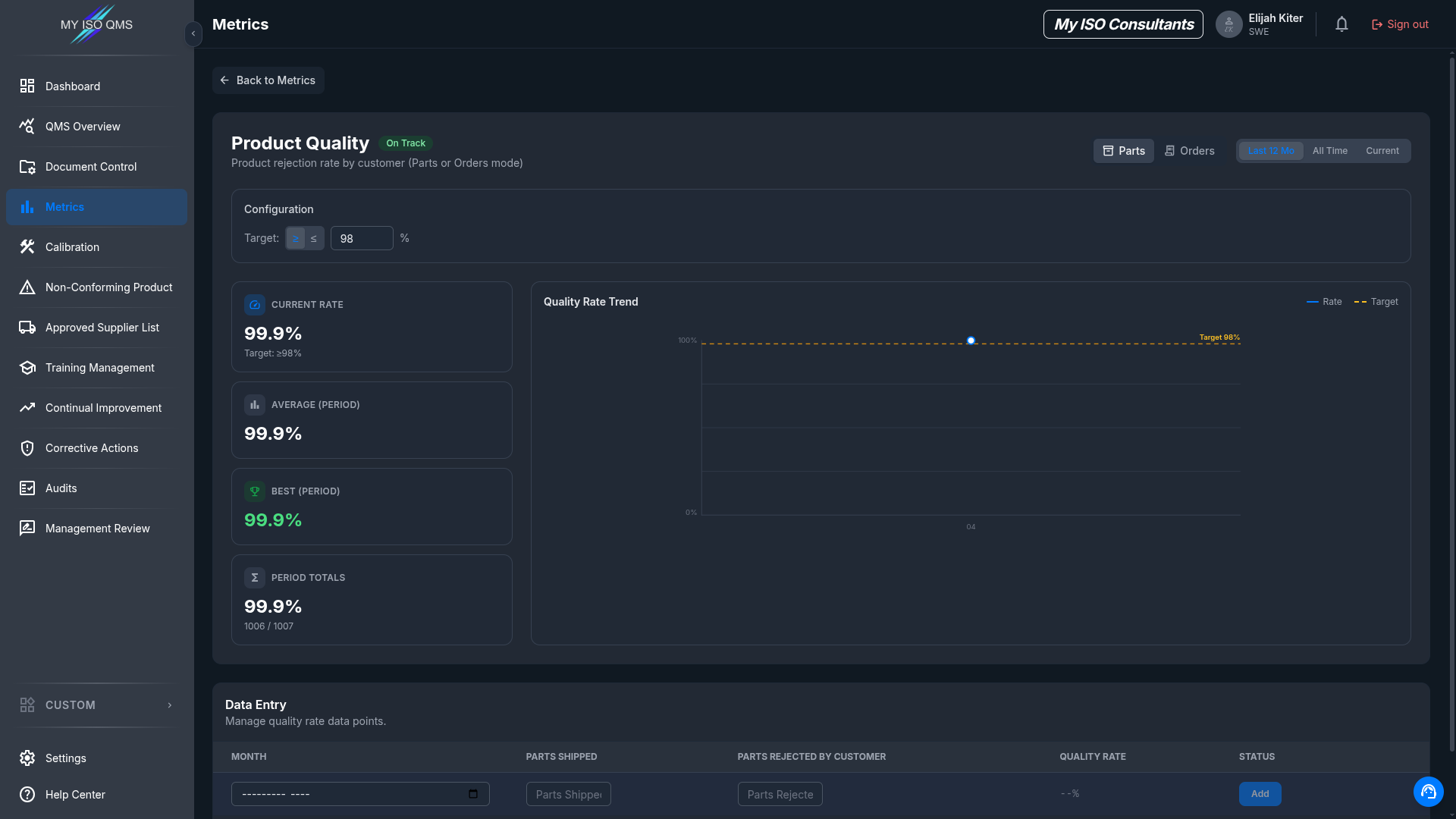Open Non-Conforming Product from the sidebar
The height and width of the screenshot is (819, 1456).
97,287
